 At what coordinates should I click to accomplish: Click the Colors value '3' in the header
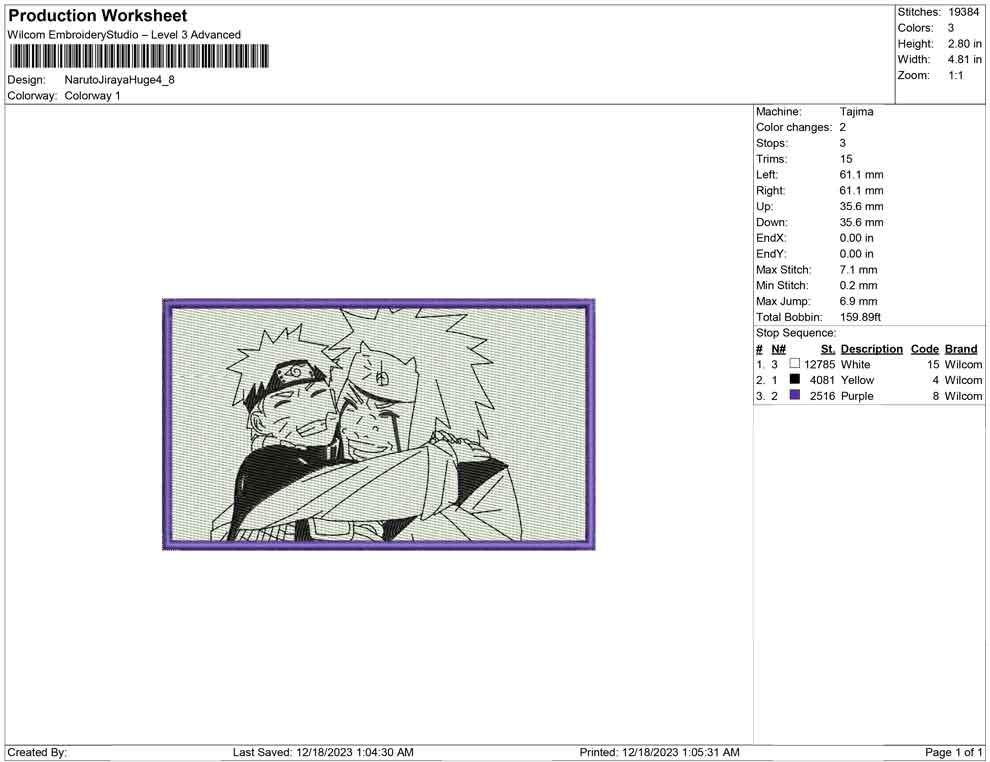[x=951, y=28]
